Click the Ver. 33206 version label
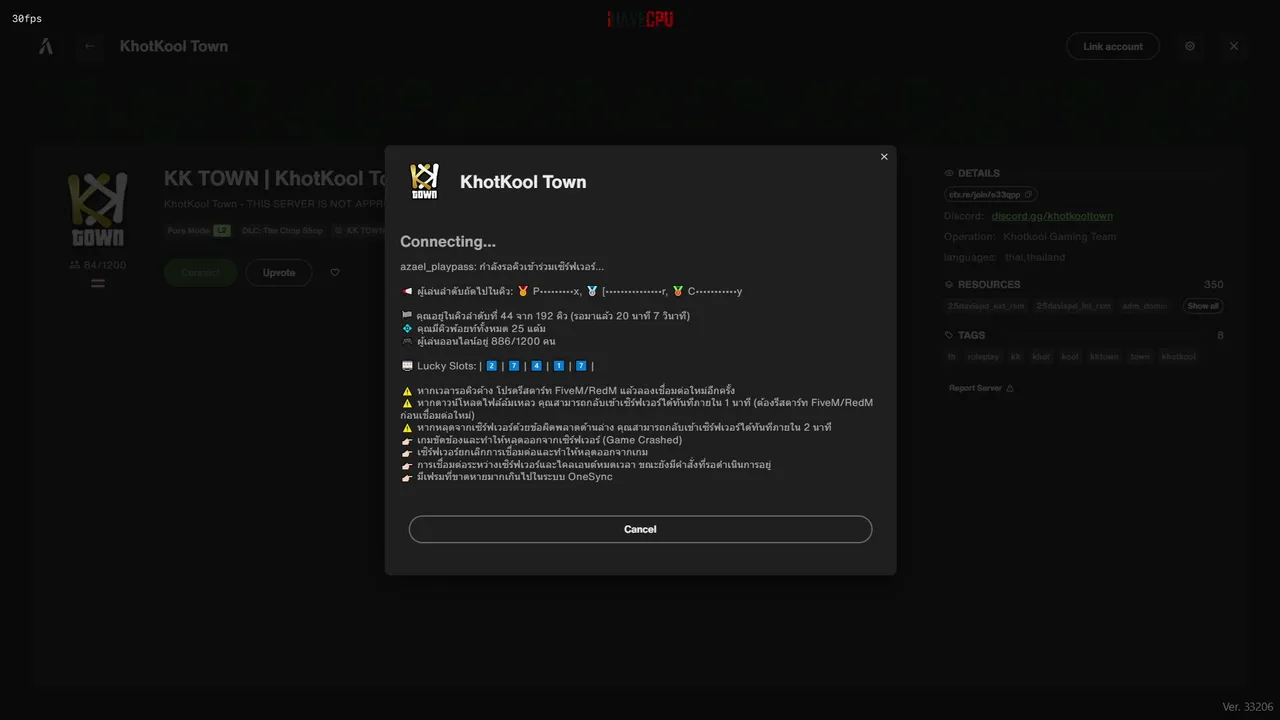The width and height of the screenshot is (1280, 720). [1248, 707]
